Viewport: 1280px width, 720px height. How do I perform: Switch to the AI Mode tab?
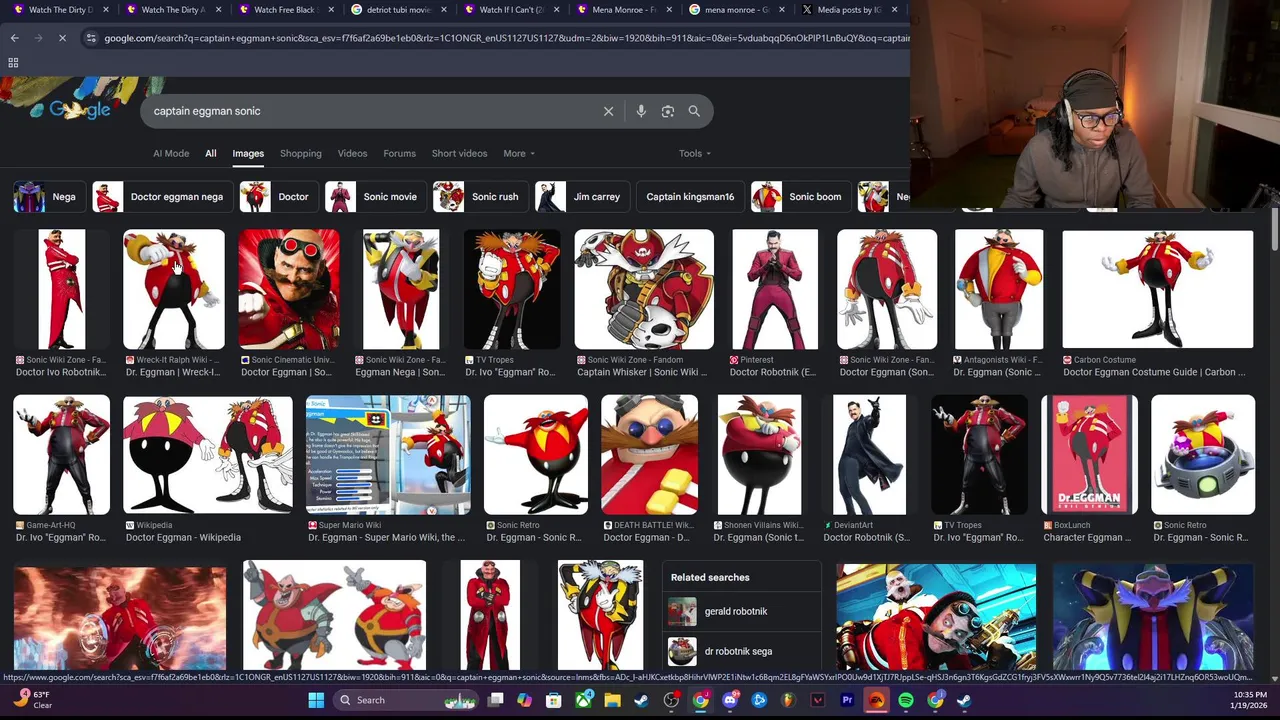tap(171, 153)
